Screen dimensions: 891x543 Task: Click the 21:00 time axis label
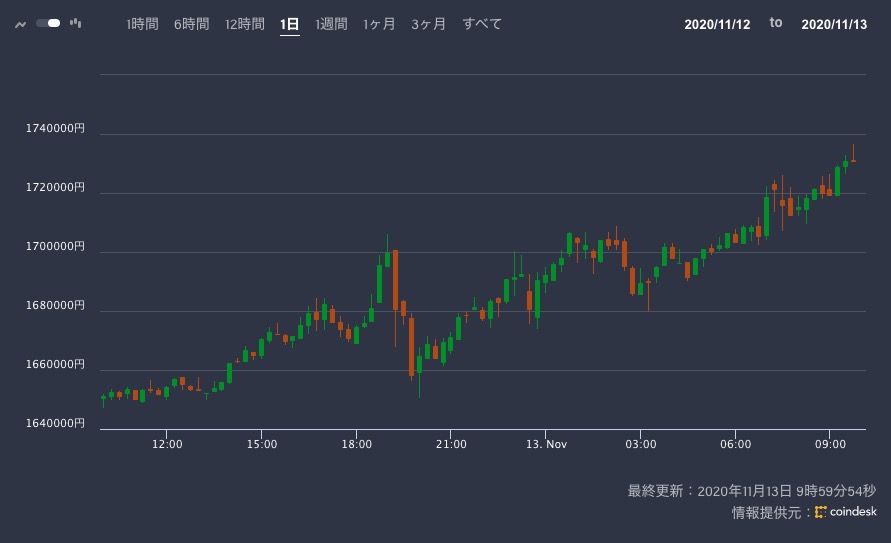[451, 442]
